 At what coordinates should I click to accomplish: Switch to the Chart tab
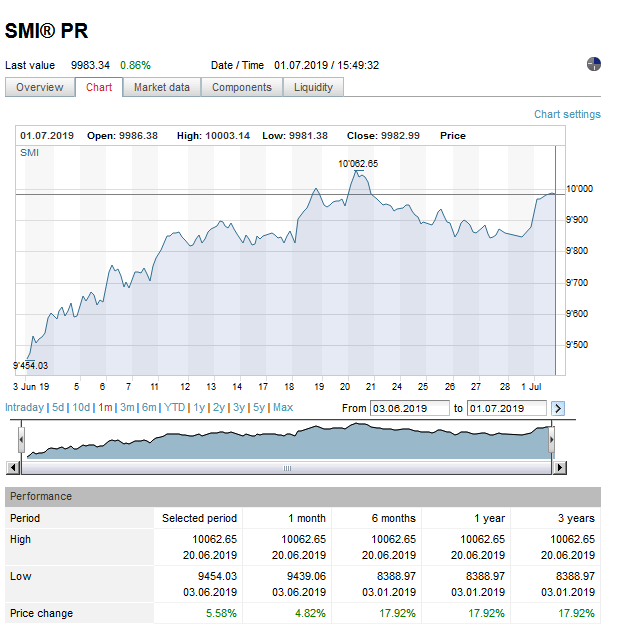pyautogui.click(x=99, y=87)
